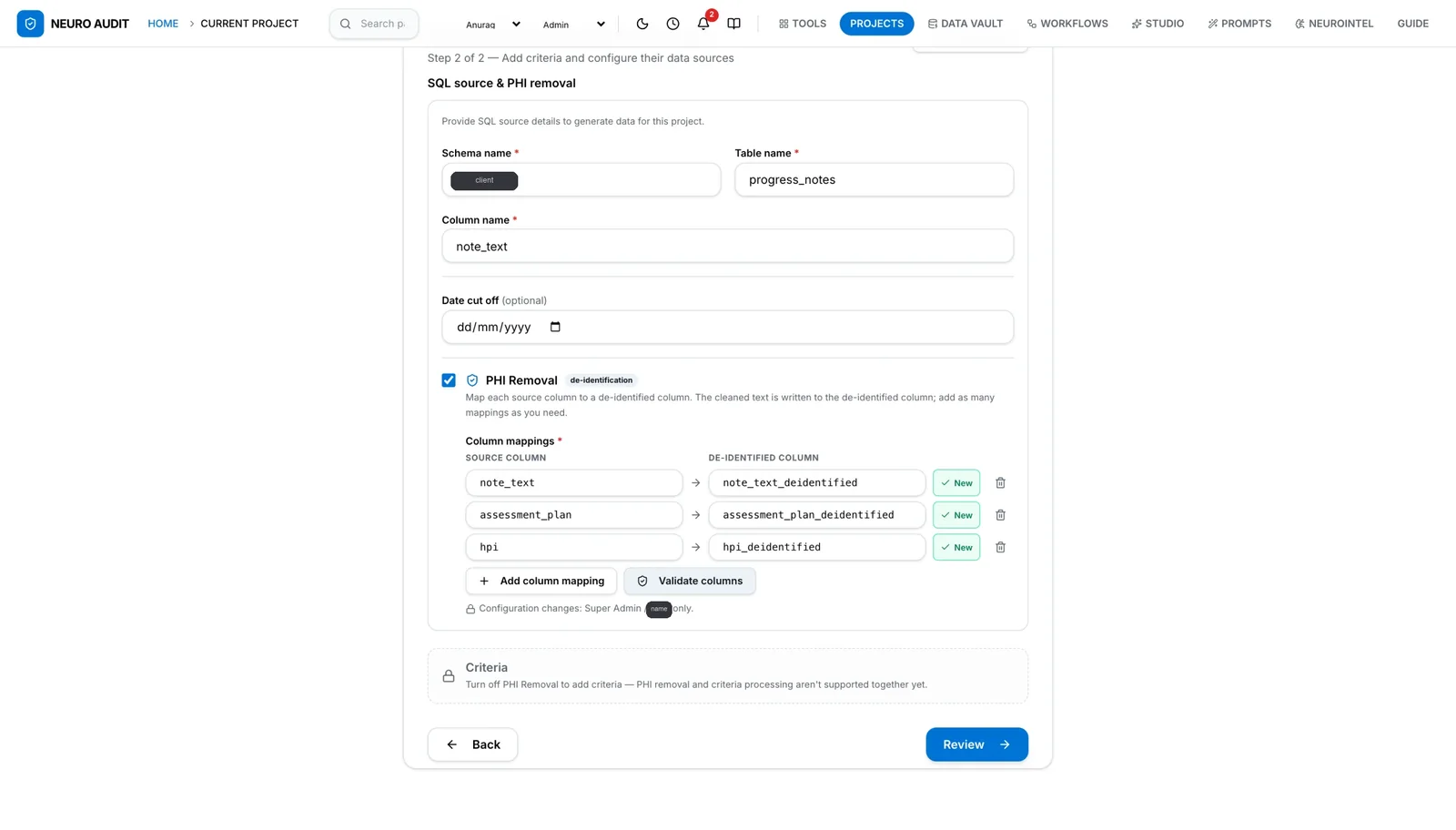Image resolution: width=1456 pixels, height=830 pixels.
Task: Click Current Project breadcrumb text
Action: (x=249, y=24)
